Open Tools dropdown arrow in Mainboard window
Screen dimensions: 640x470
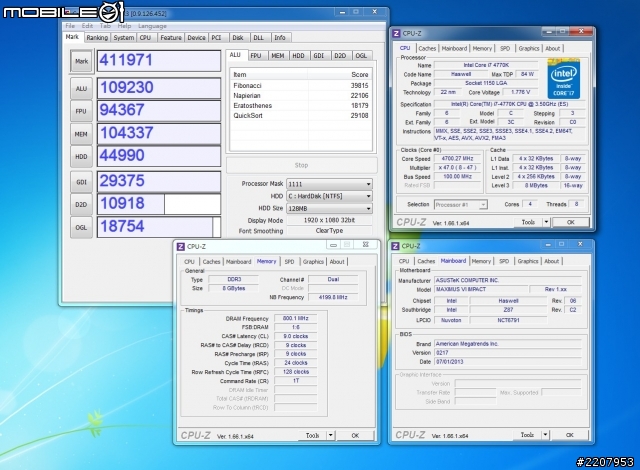pyautogui.click(x=545, y=435)
